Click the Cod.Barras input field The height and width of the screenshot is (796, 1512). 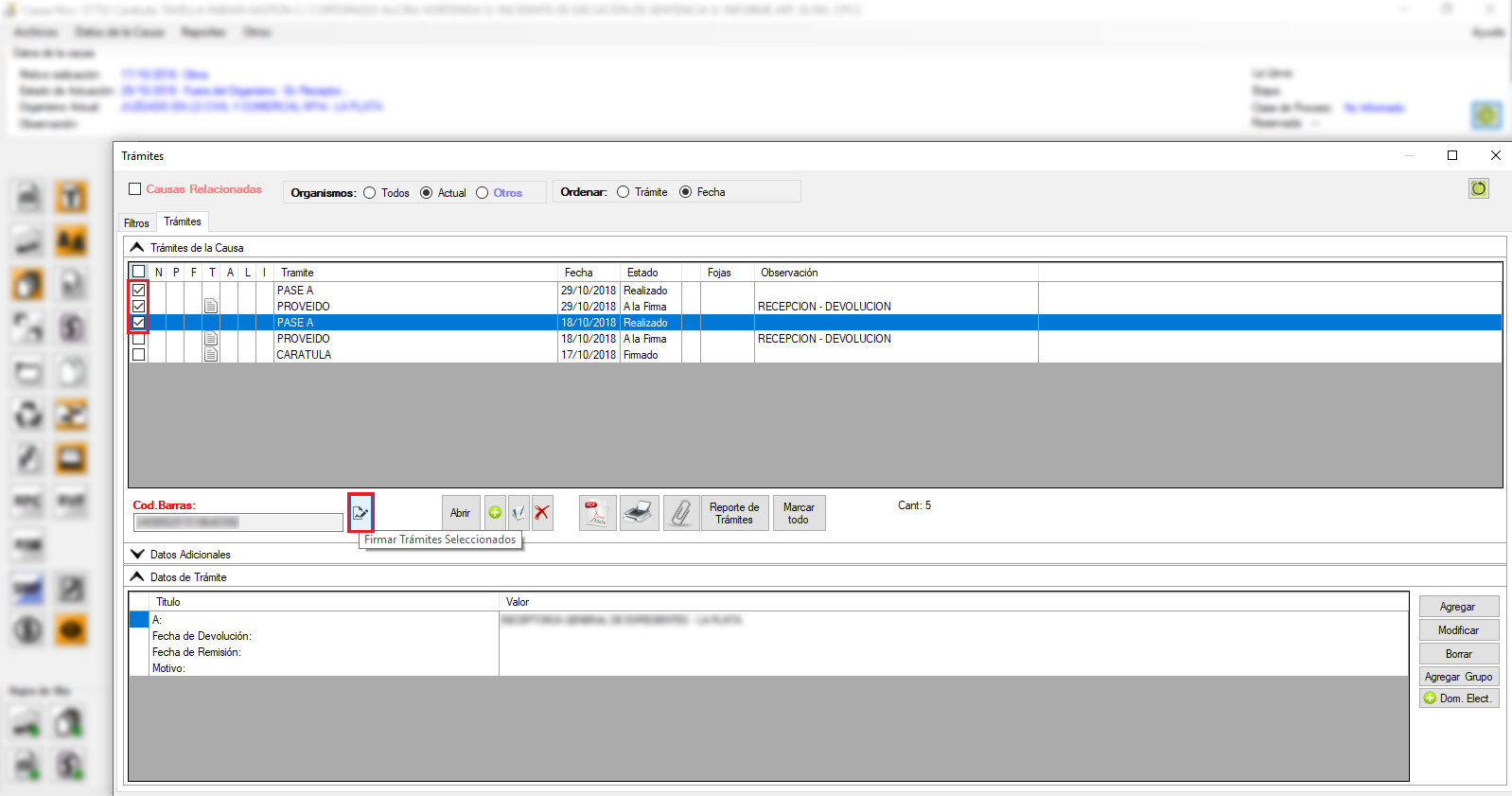[x=237, y=522]
